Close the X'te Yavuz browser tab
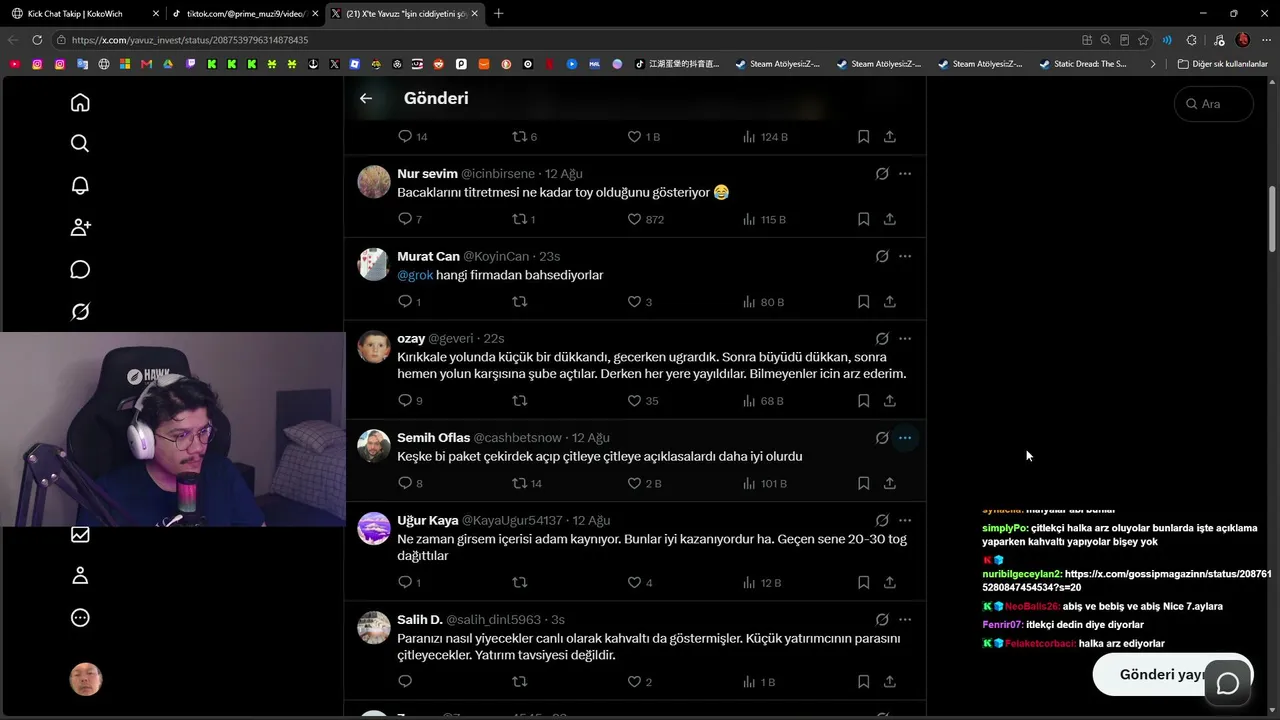Screen dimensions: 1280x720 474,14
